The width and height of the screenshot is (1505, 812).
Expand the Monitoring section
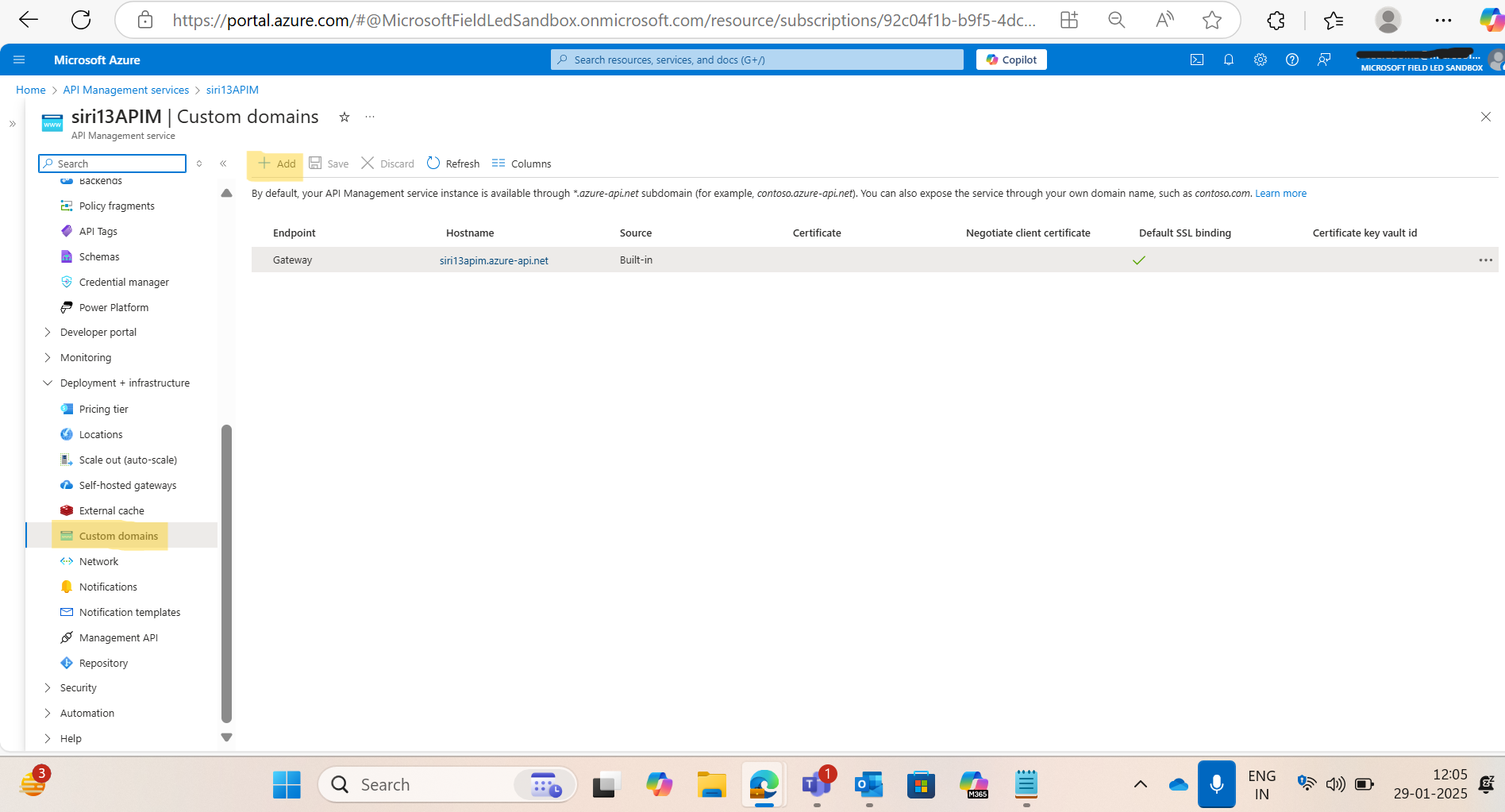[x=85, y=357]
